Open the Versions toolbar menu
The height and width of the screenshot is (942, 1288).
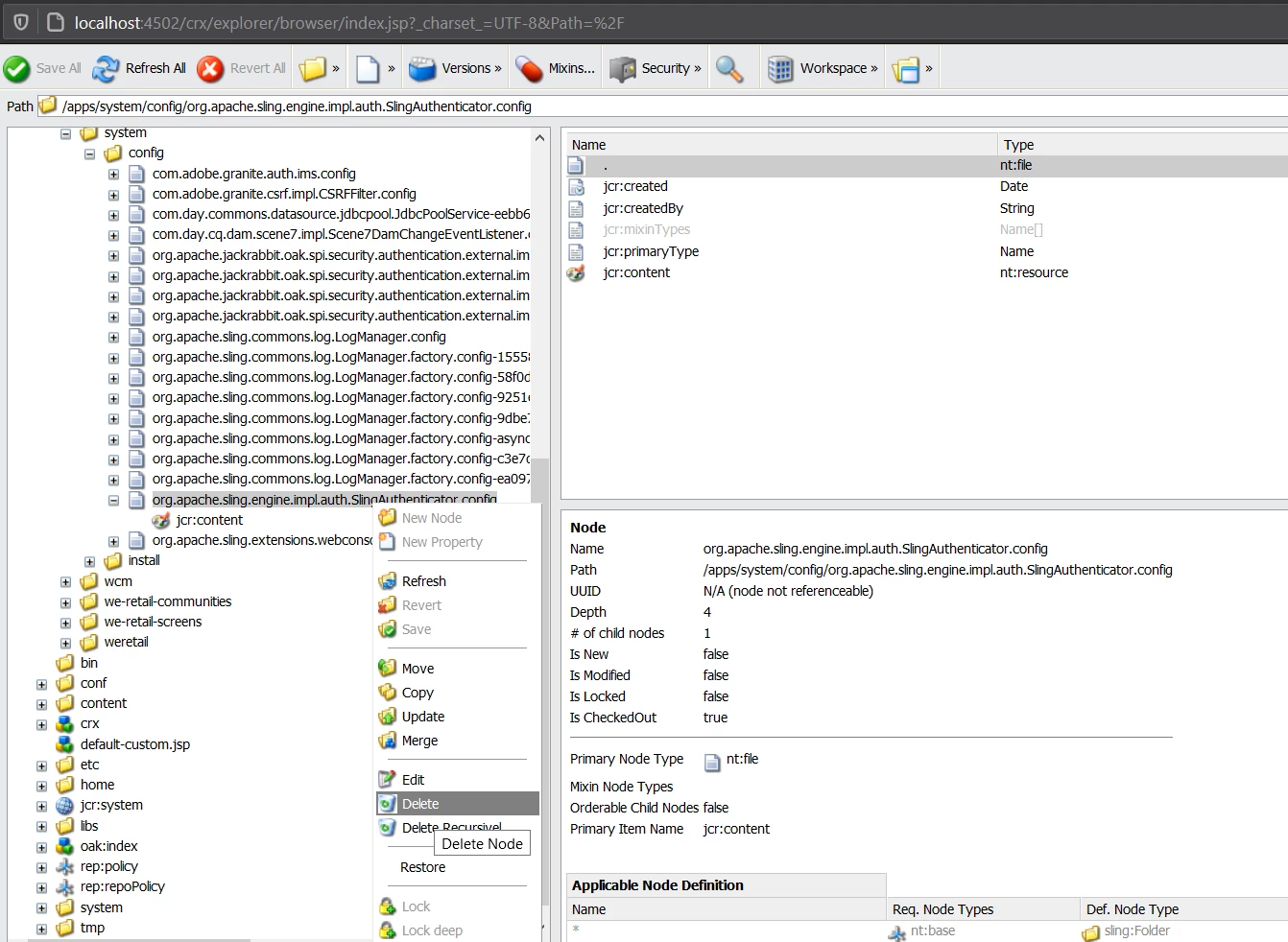pyautogui.click(x=455, y=68)
